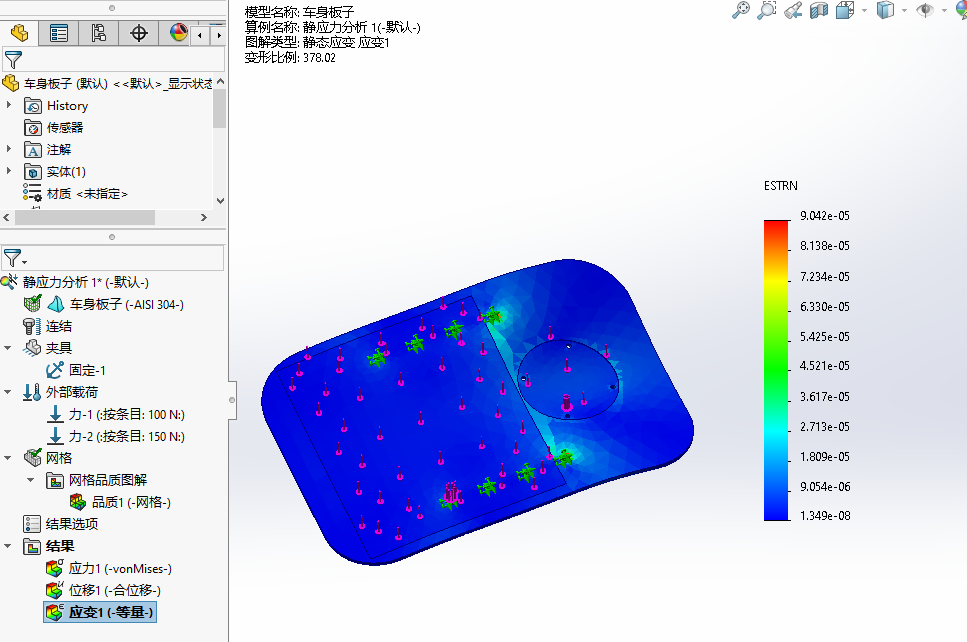Click the Previous View icon
This screenshot has width=967, height=642.
[x=793, y=10]
